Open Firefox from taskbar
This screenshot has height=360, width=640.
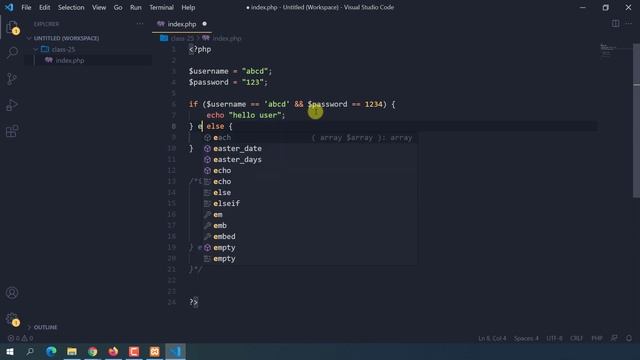(x=113, y=351)
